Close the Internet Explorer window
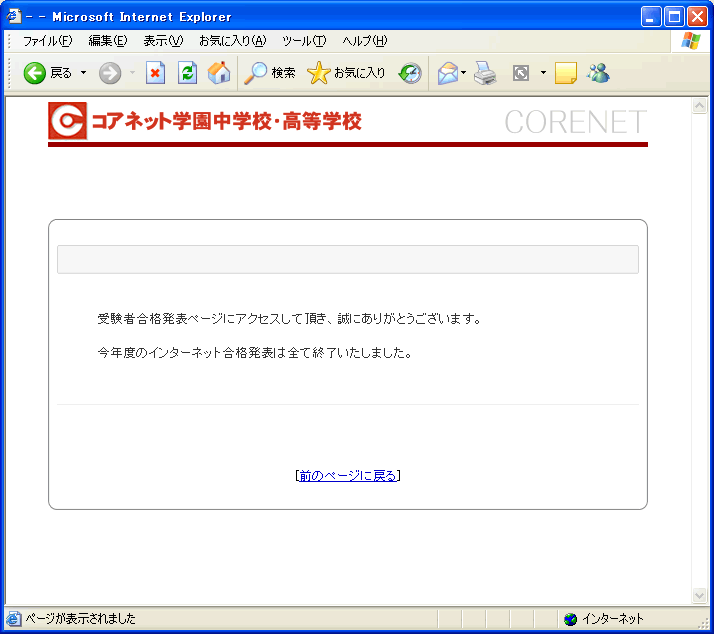Image resolution: width=714 pixels, height=634 pixels. pos(697,17)
